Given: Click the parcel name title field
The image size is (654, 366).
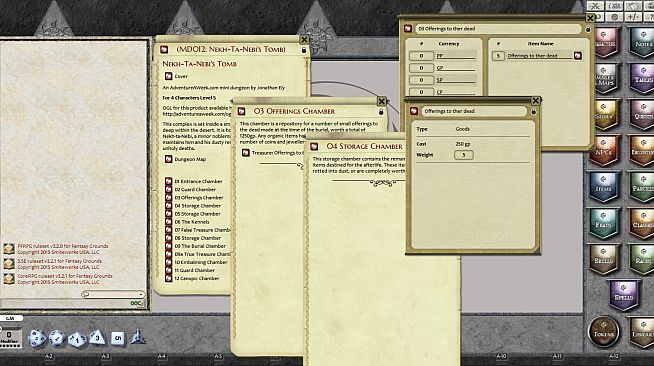Looking at the screenshot, I should point(498,29).
